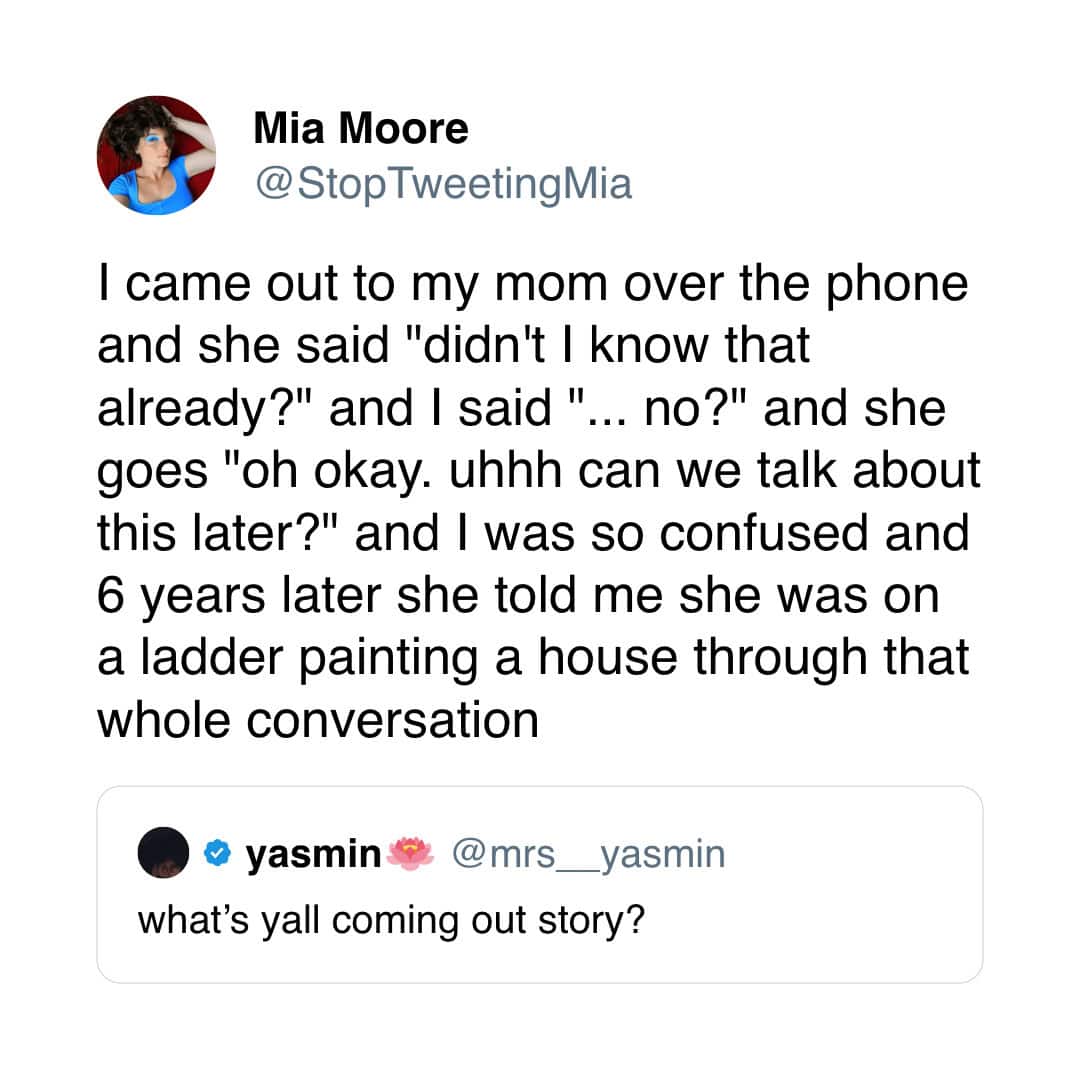The width and height of the screenshot is (1080, 1080).
Task: Click the word "ladder" in the tweet
Action: point(211,656)
